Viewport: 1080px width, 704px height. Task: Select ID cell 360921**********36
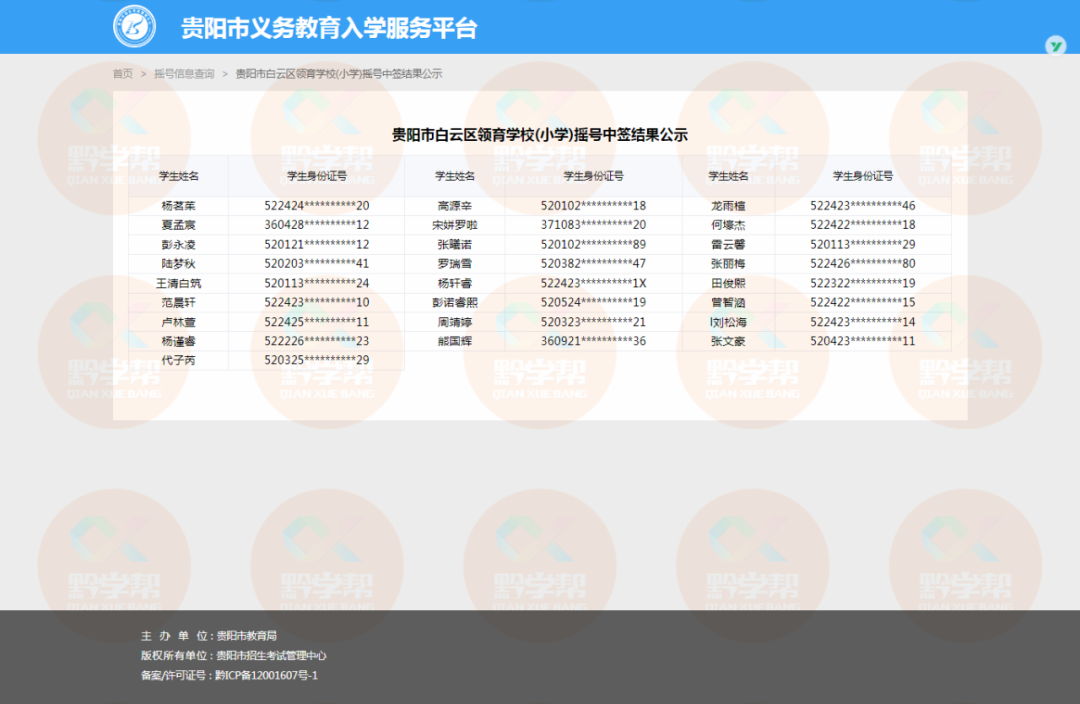pos(593,341)
